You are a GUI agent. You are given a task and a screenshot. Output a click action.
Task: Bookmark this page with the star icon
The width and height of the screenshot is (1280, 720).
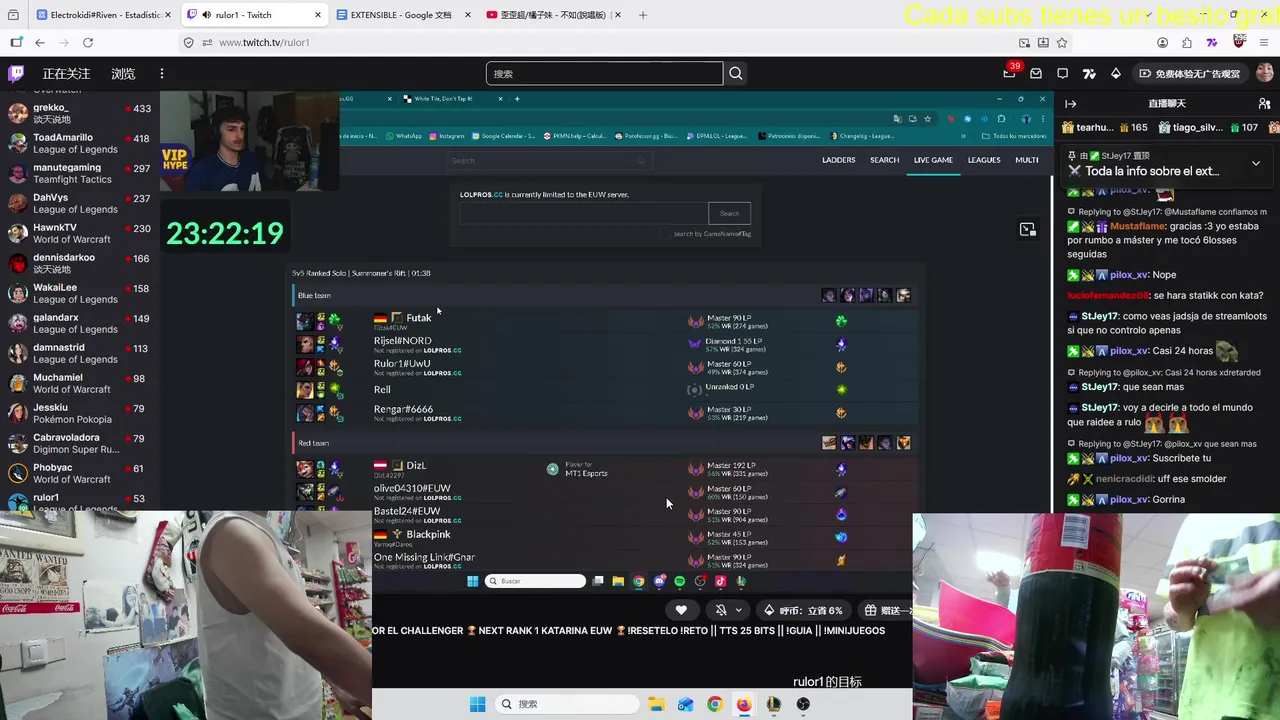point(1062,42)
